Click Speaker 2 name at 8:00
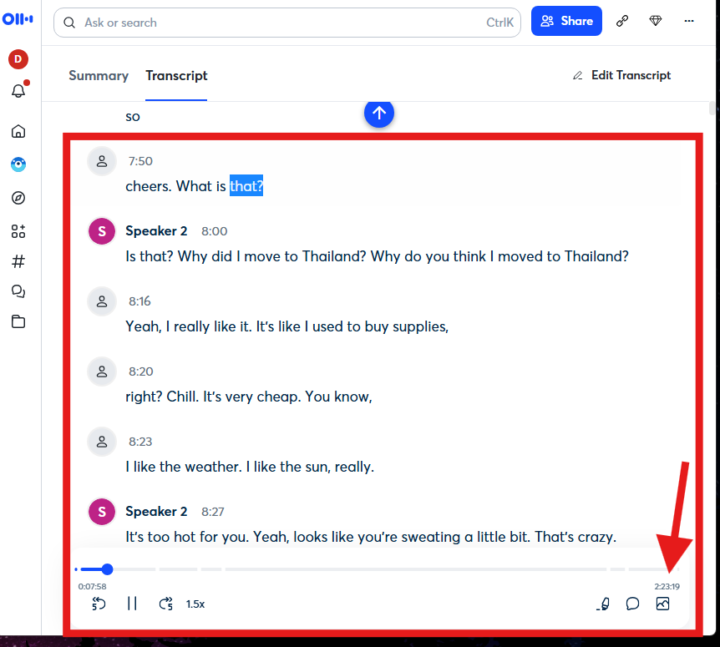Viewport: 720px width, 647px height. pos(156,231)
